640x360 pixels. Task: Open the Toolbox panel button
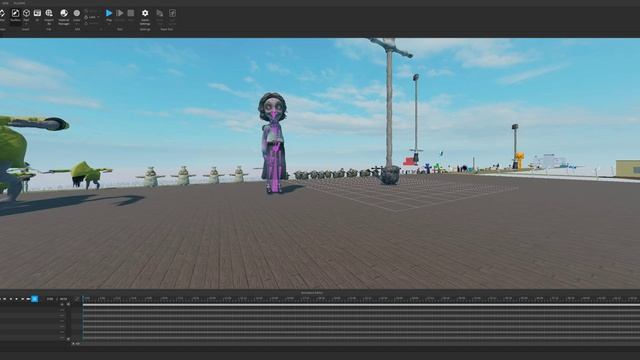(15, 16)
